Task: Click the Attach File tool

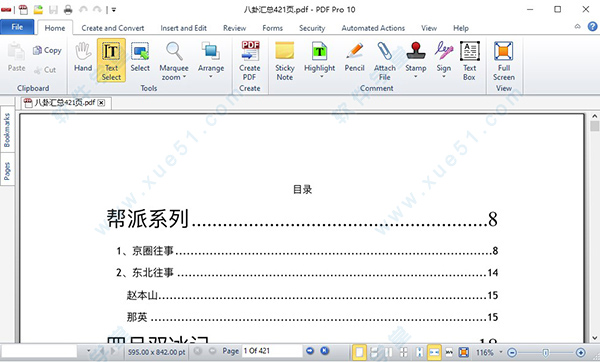Action: [384, 60]
